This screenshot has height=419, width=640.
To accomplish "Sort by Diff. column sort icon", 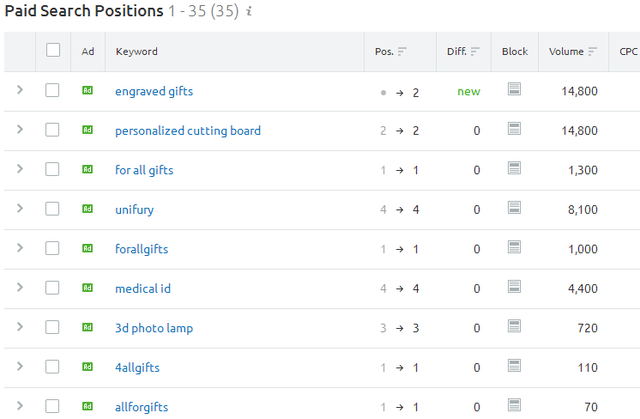I will point(475,51).
